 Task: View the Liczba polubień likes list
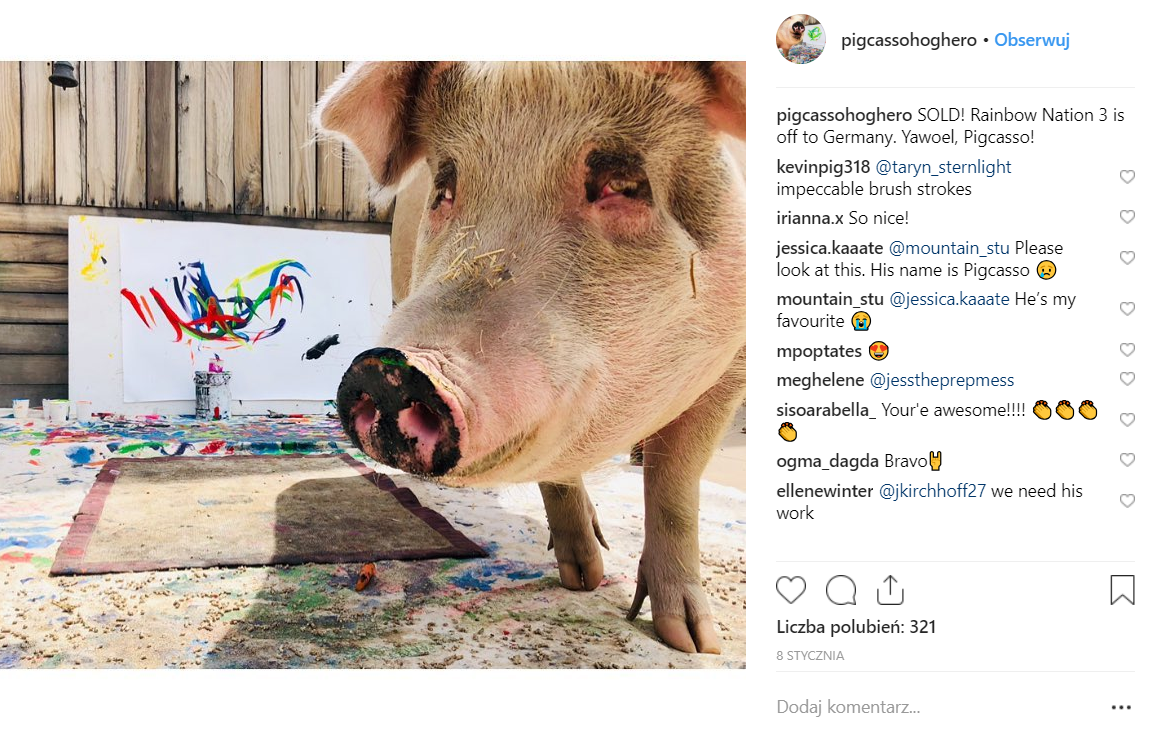(x=856, y=627)
